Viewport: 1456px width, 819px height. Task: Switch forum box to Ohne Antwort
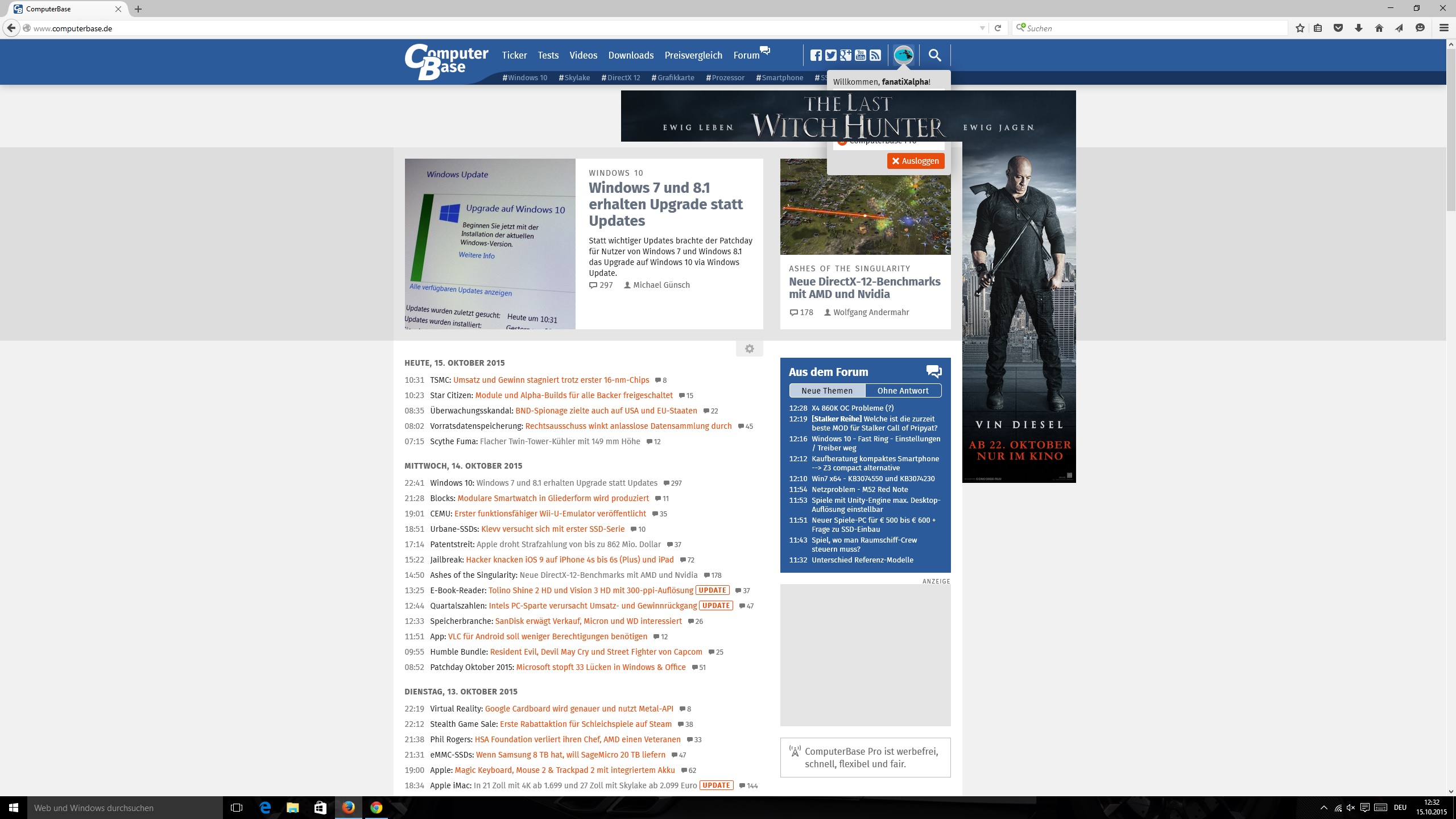(x=903, y=391)
